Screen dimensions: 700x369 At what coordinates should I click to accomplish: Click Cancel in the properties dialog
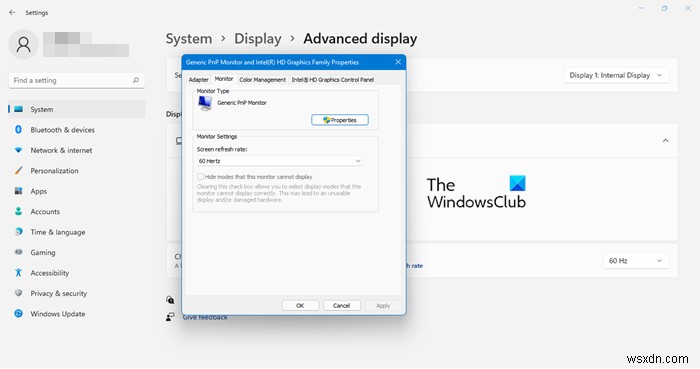(x=342, y=306)
